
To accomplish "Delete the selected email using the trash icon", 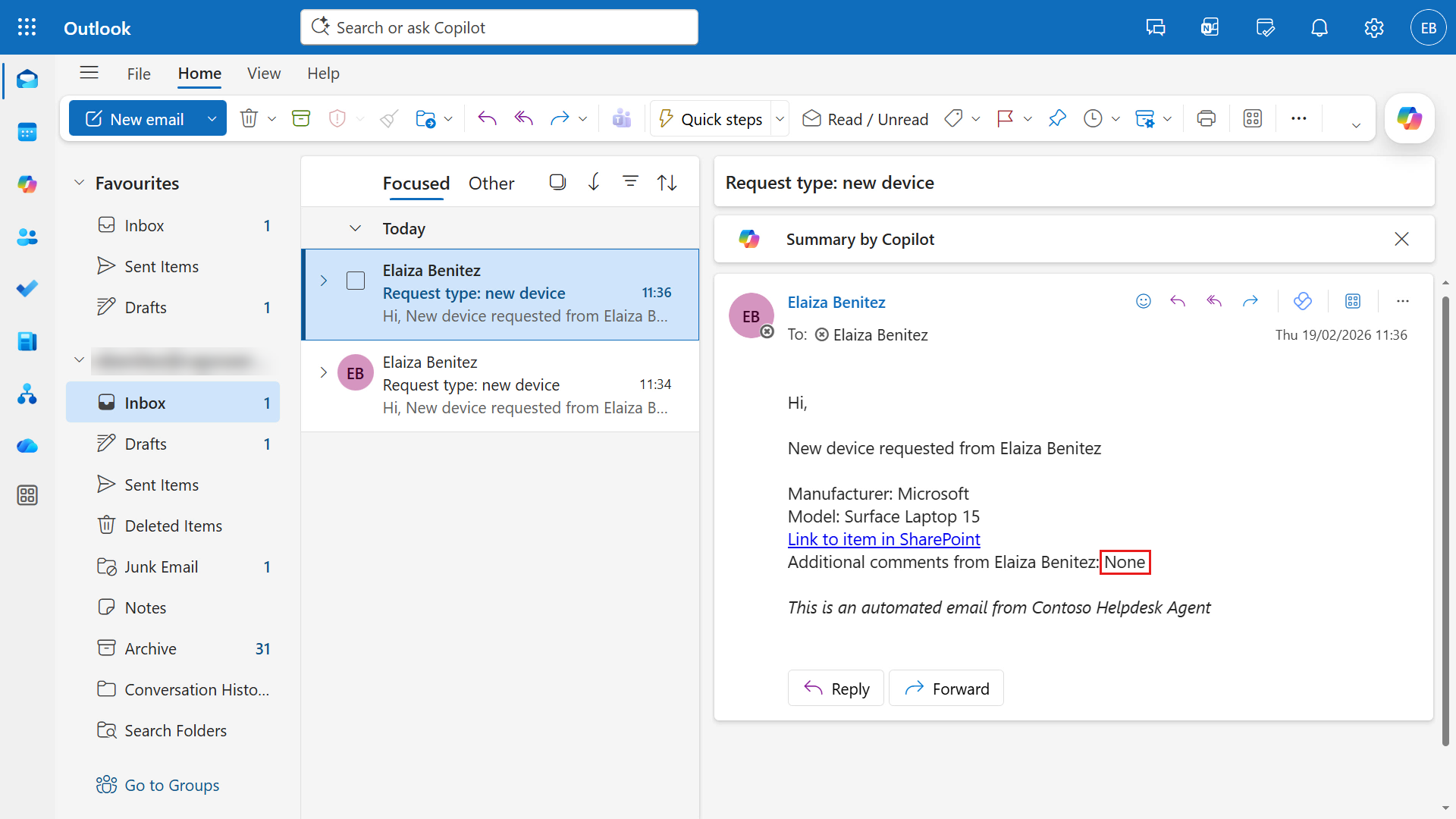I will [x=249, y=118].
